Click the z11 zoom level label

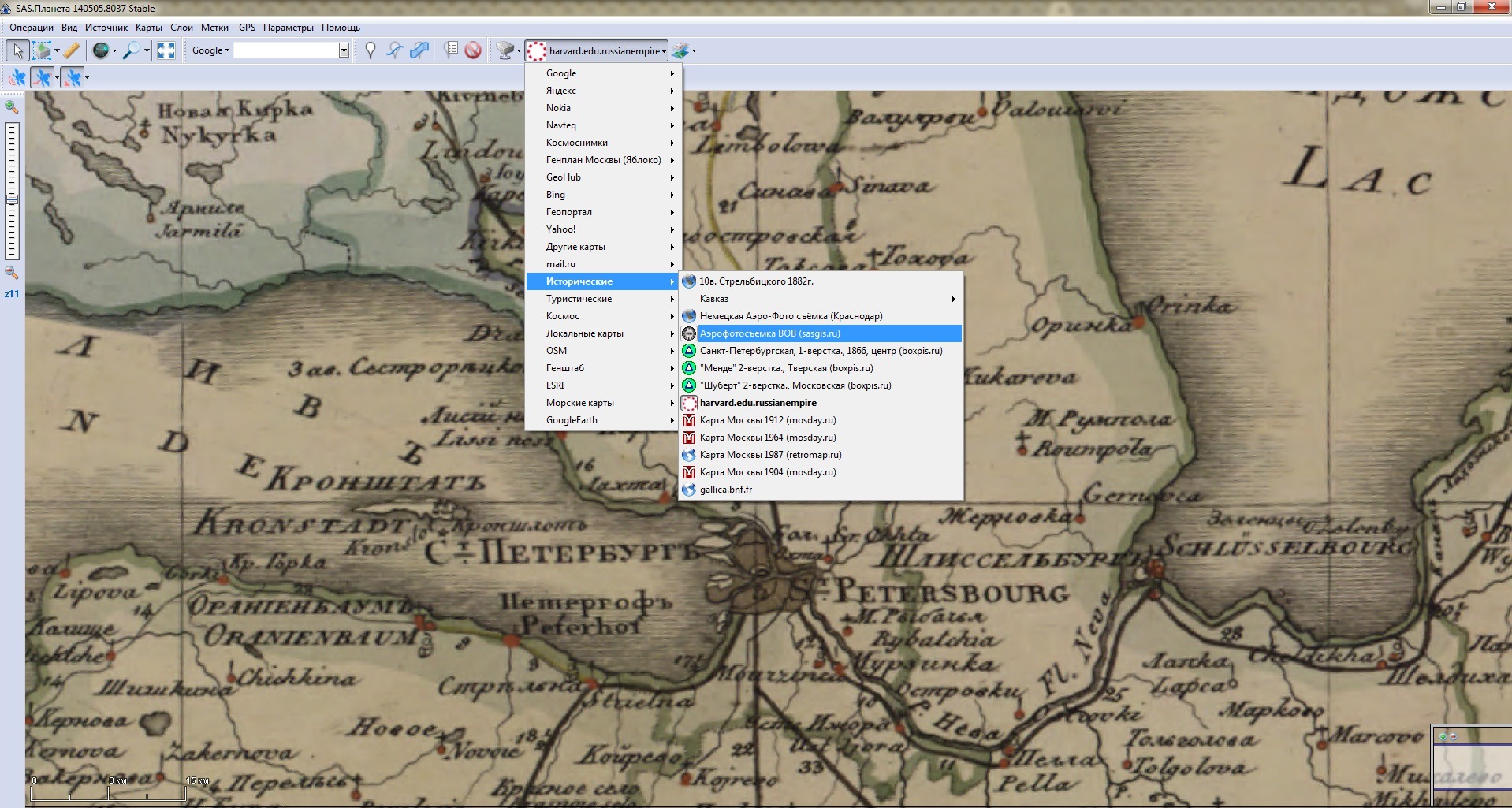pyautogui.click(x=12, y=293)
